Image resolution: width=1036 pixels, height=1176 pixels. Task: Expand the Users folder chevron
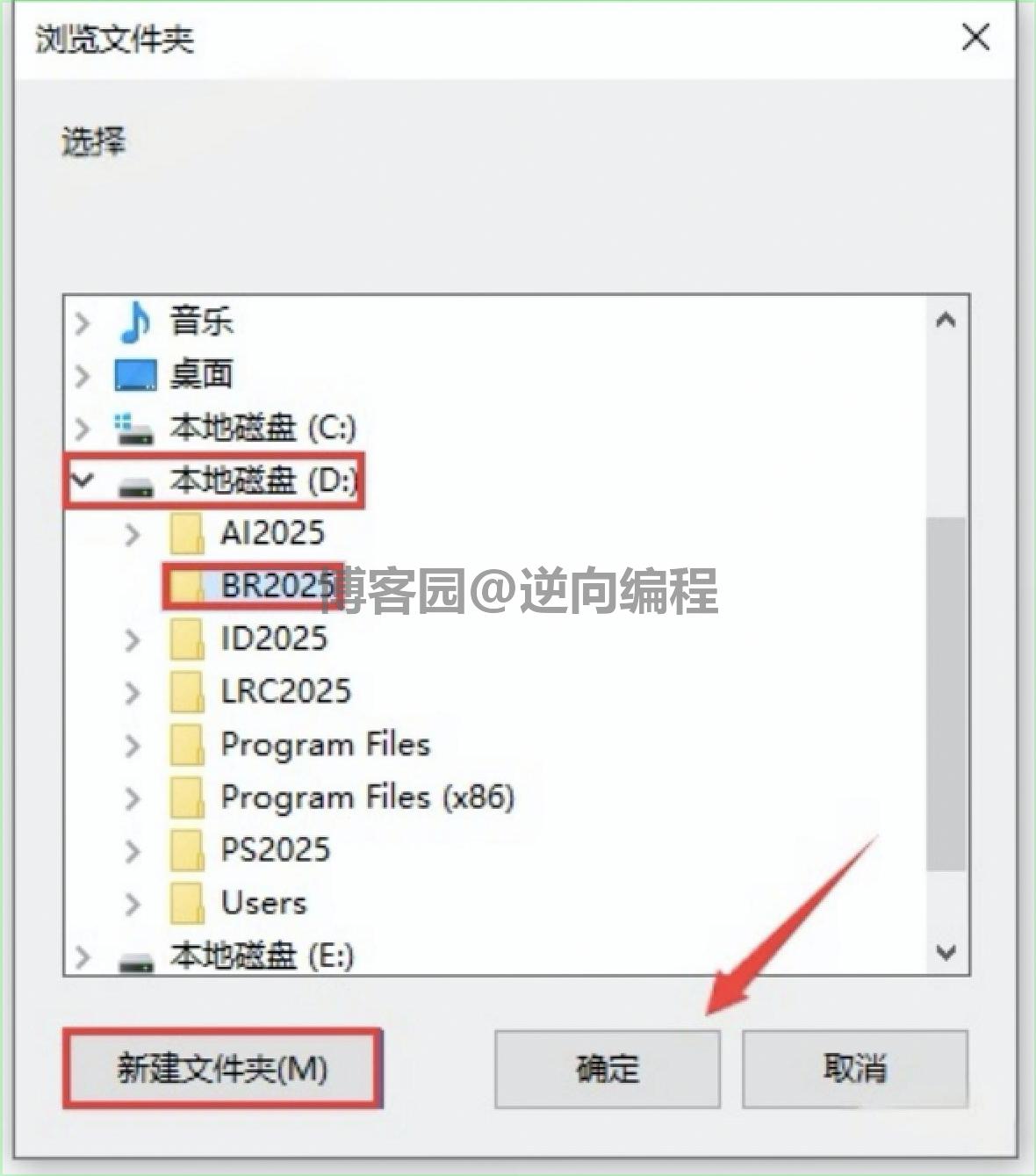pyautogui.click(x=133, y=903)
